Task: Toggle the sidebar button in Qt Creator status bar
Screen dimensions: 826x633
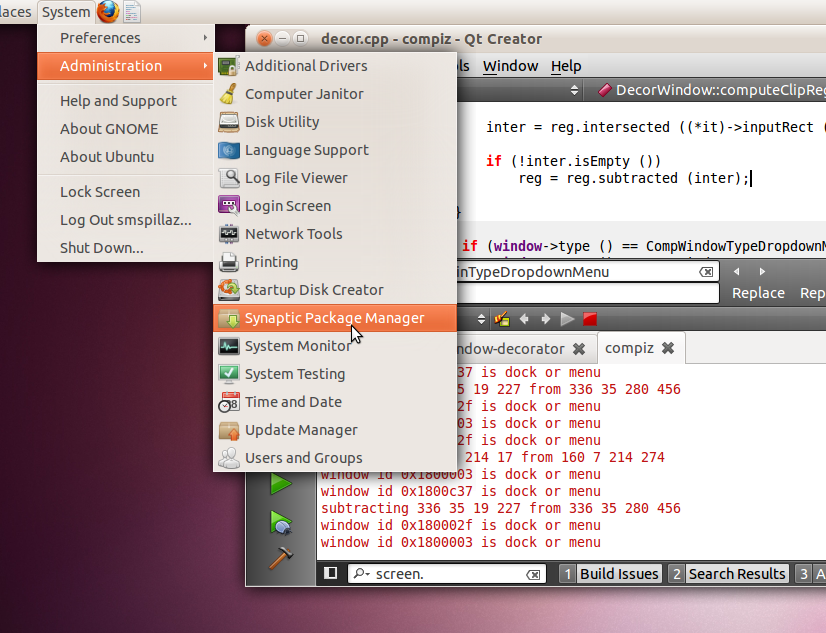Action: (x=330, y=573)
